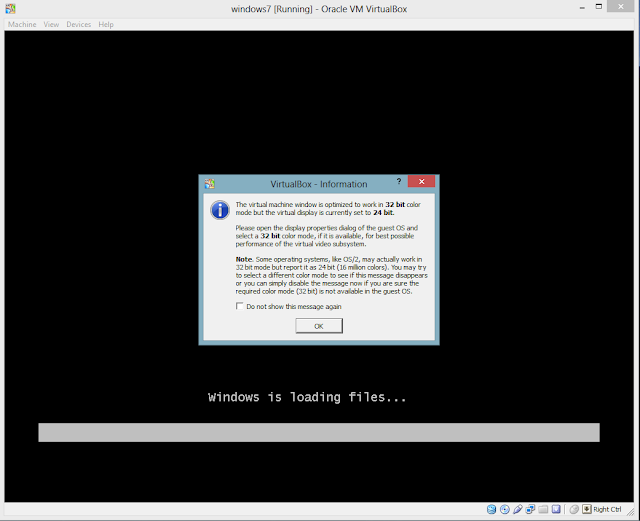Open the Help menu

[106, 24]
